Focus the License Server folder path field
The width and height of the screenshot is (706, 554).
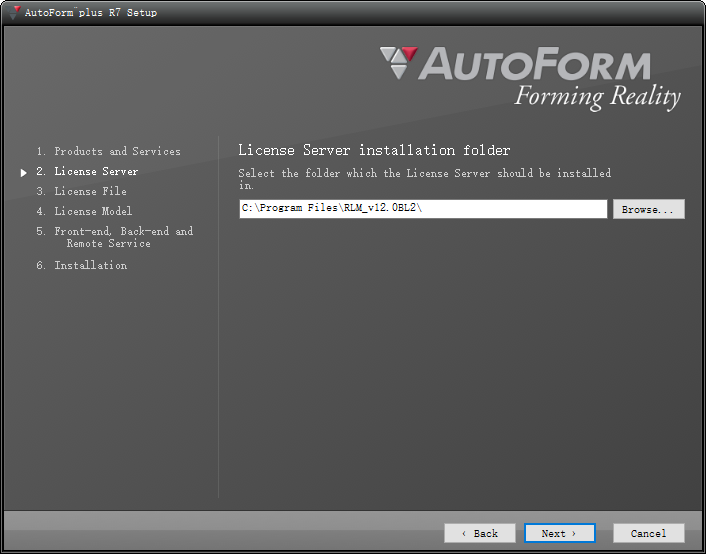point(423,209)
